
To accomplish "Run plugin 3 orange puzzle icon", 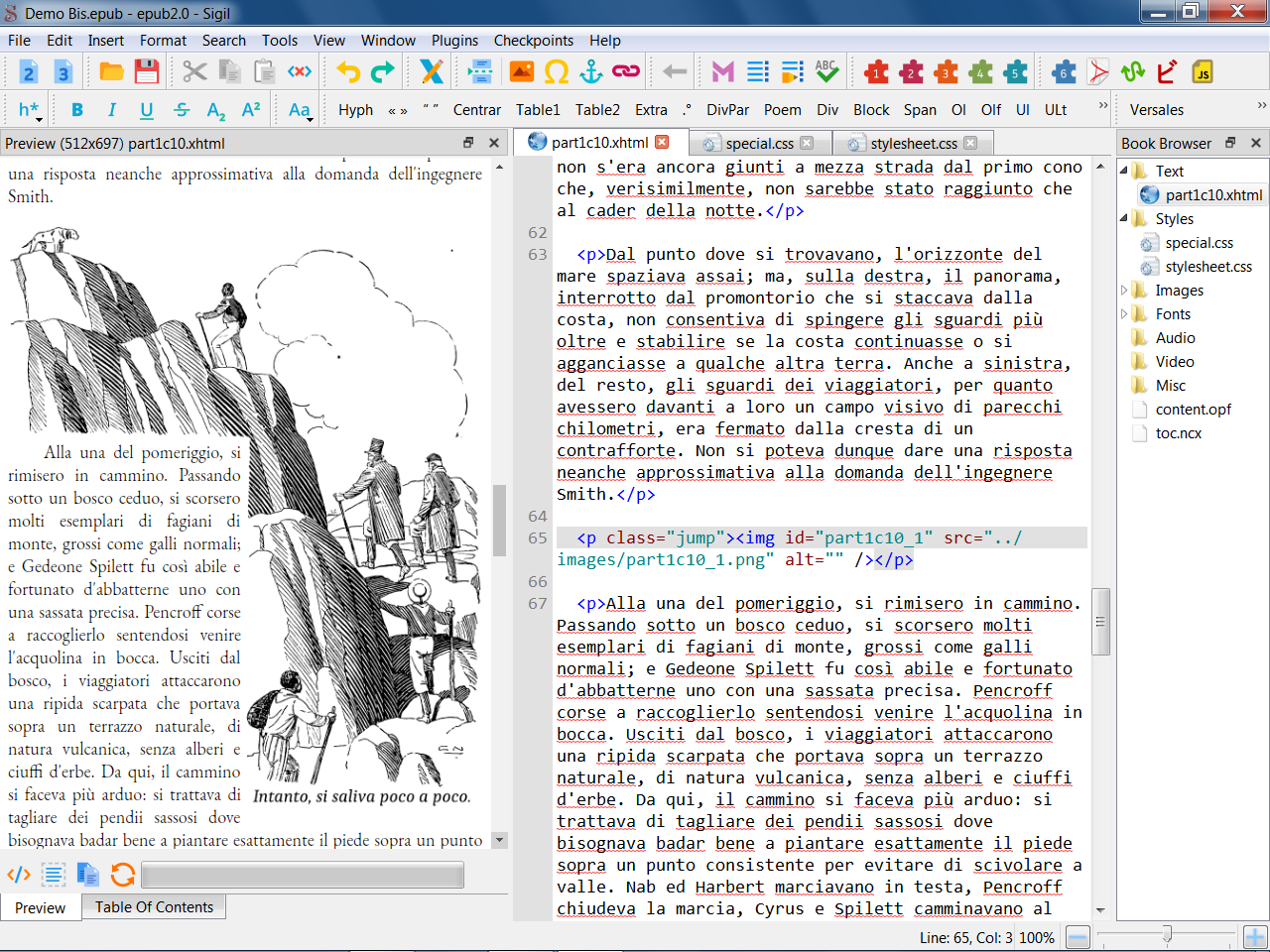I will tap(947, 71).
